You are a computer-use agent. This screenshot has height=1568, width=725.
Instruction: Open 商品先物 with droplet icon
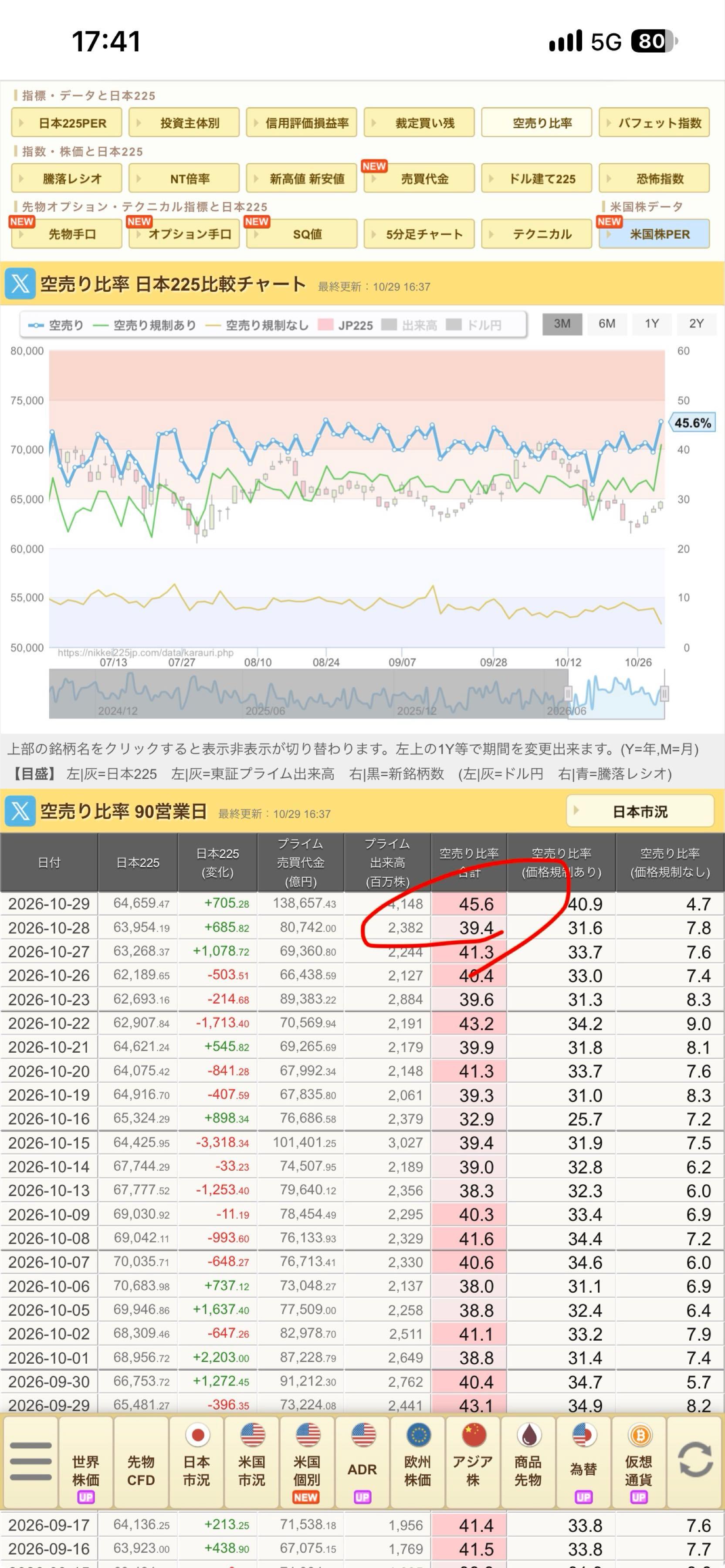(x=528, y=1461)
